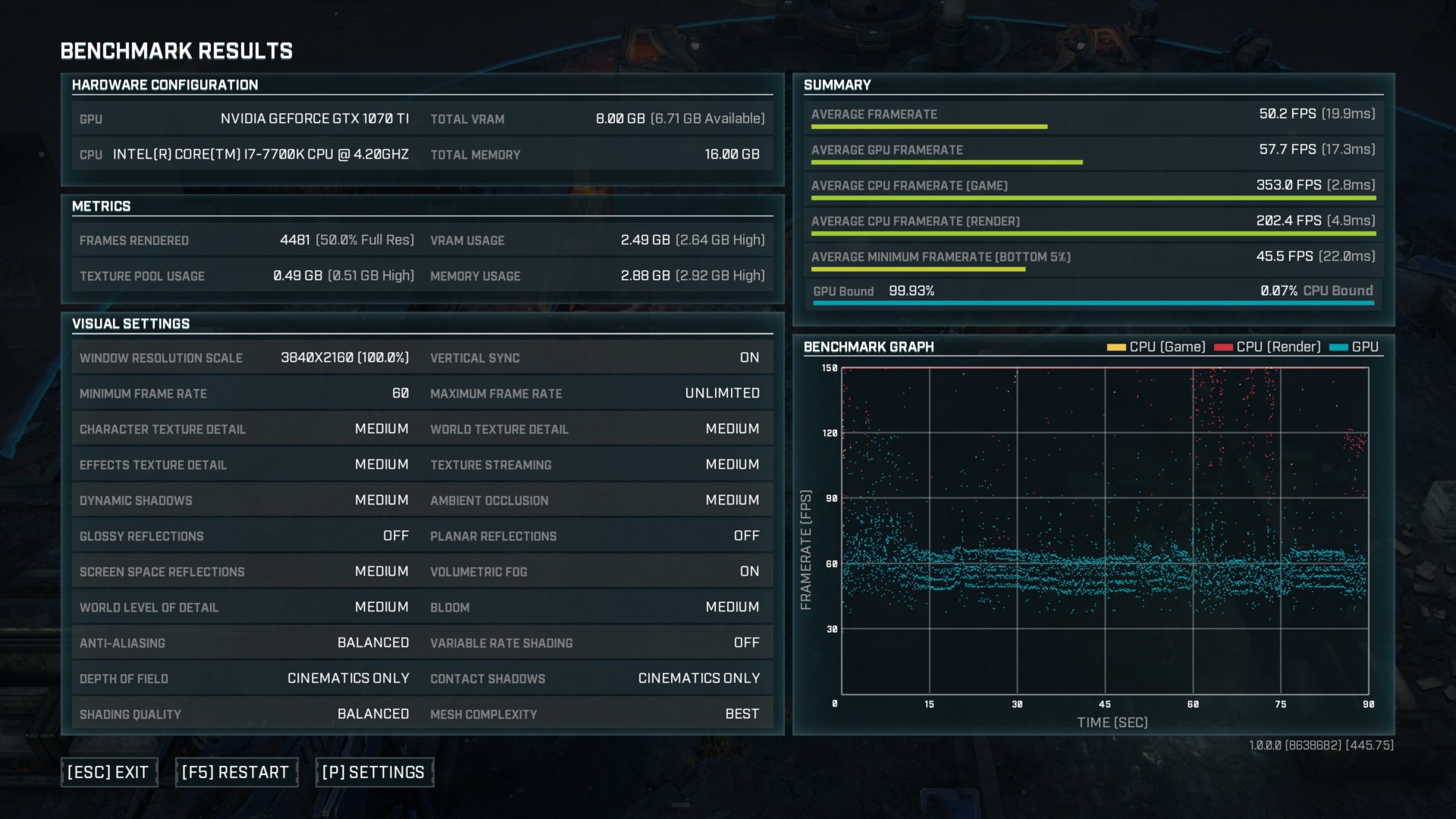Screen dimensions: 1456x819
Task: Open the [P] SETTINGS button
Action: [374, 772]
